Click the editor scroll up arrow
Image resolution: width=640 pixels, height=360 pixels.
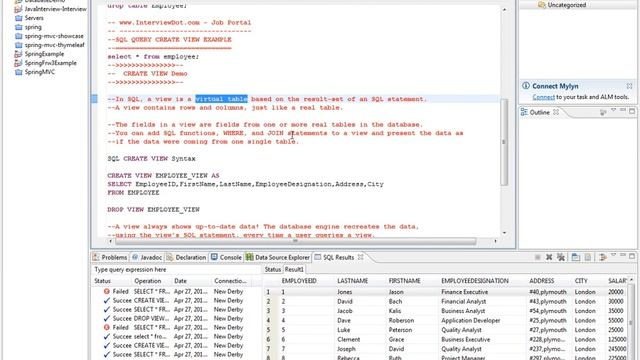[x=504, y=9]
